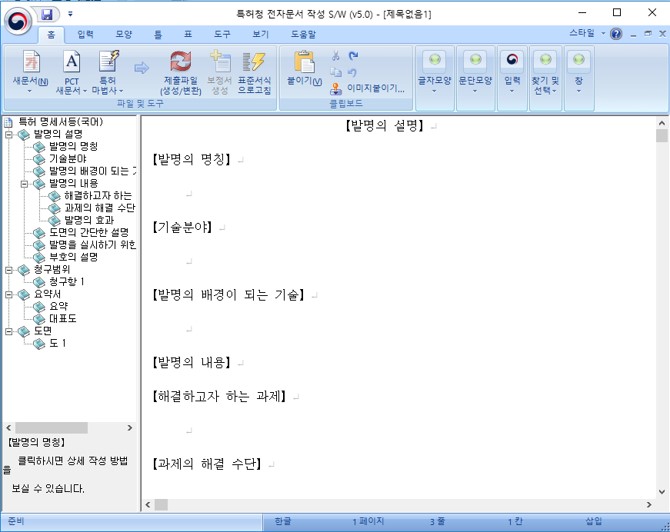Select 대표도 in the tree

(x=62, y=319)
